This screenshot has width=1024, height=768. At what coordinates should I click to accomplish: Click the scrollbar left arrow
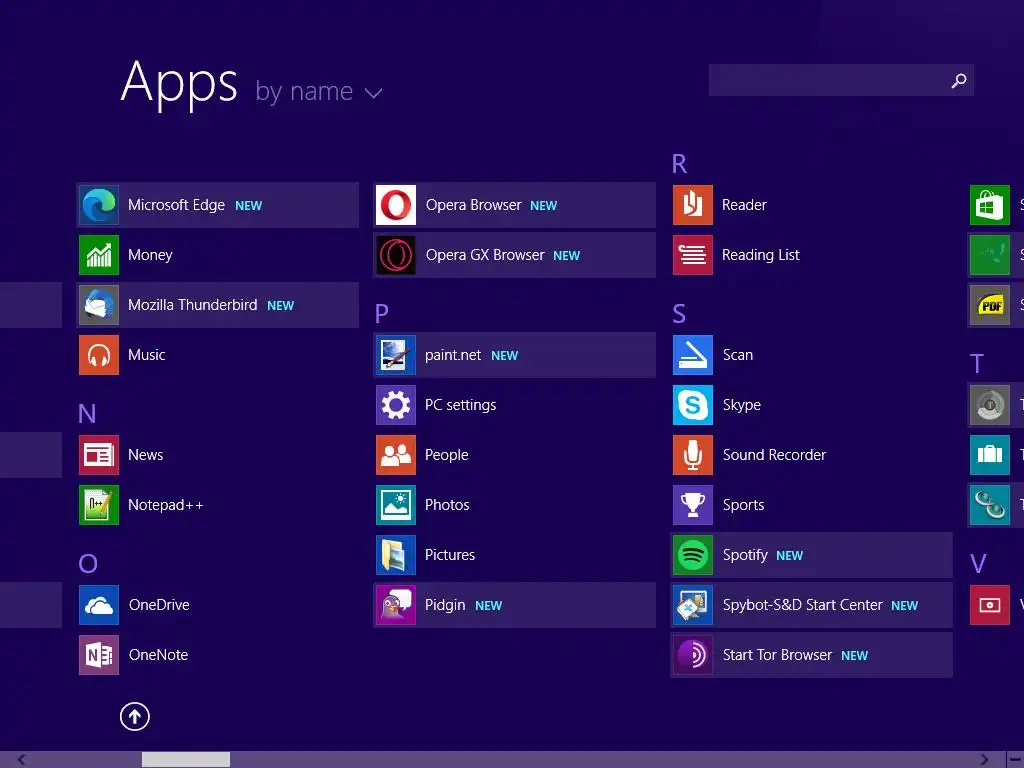[x=22, y=760]
